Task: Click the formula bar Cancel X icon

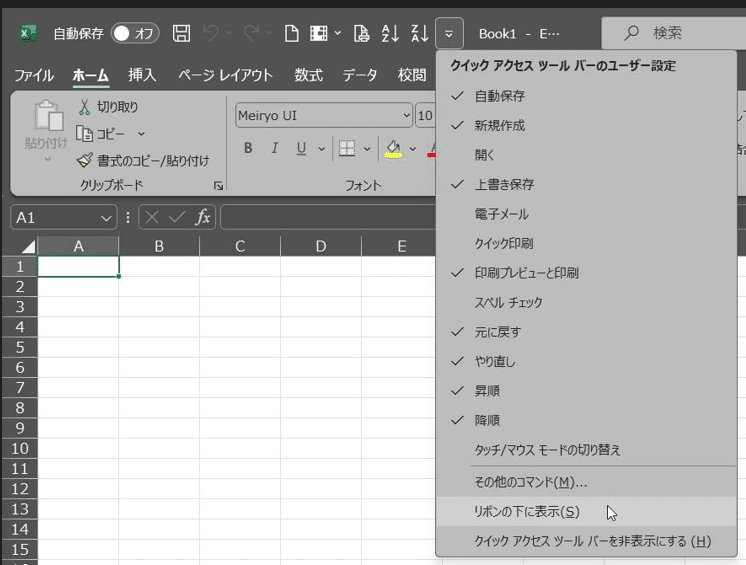Action: coord(152,218)
